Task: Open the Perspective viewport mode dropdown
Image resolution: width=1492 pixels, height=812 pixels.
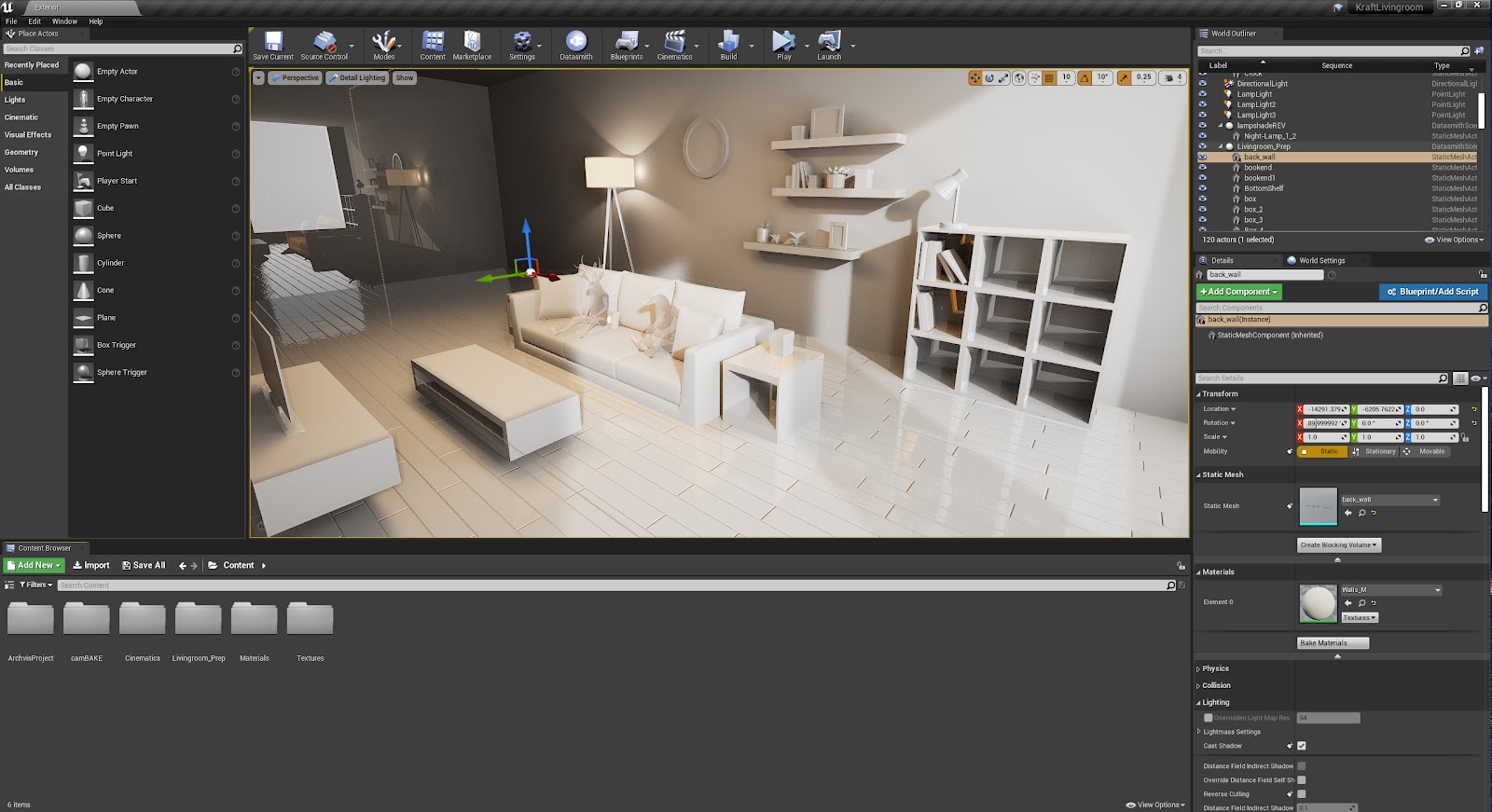Action: pos(295,78)
